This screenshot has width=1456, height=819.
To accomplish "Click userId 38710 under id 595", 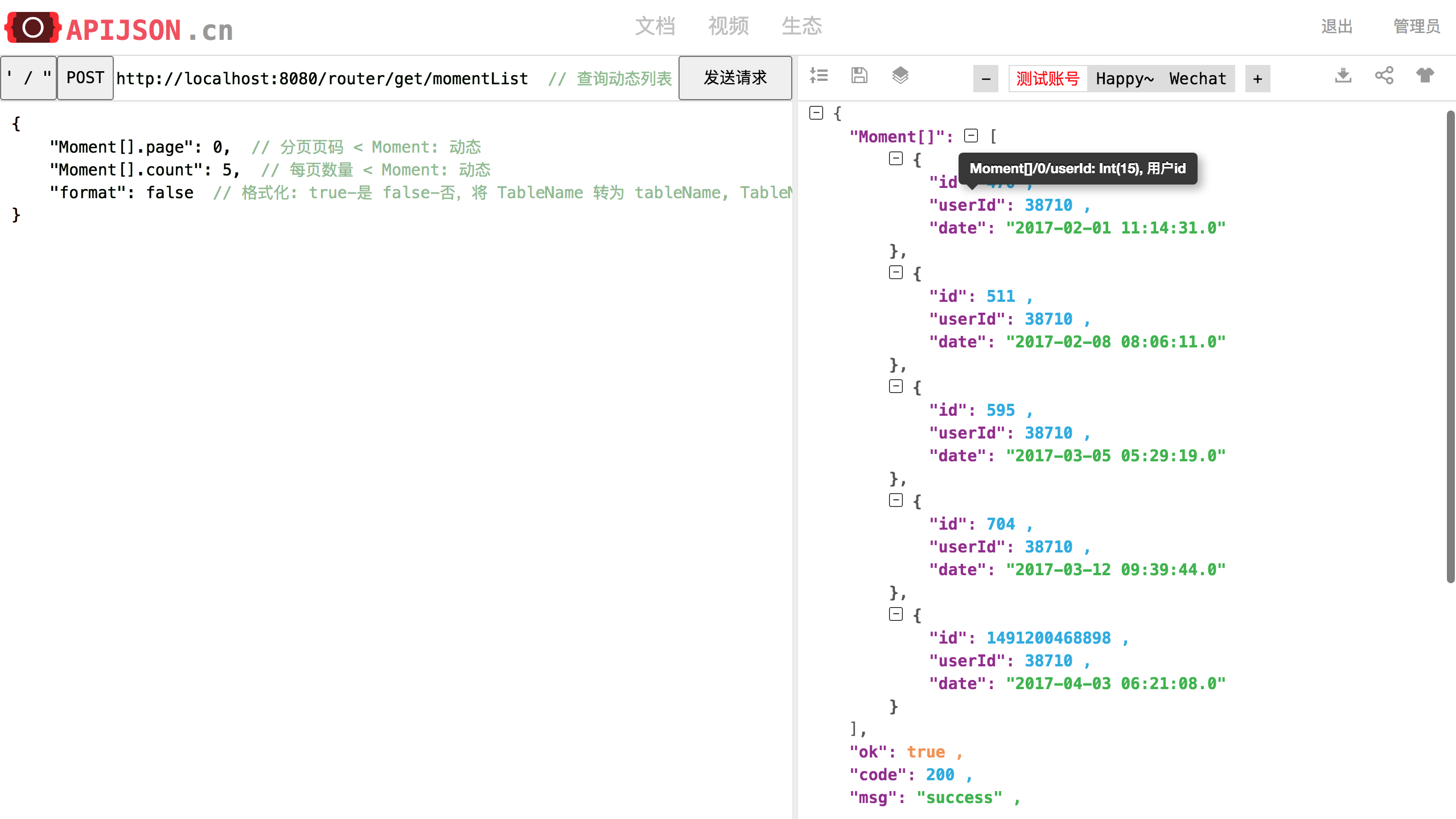I will [1048, 433].
